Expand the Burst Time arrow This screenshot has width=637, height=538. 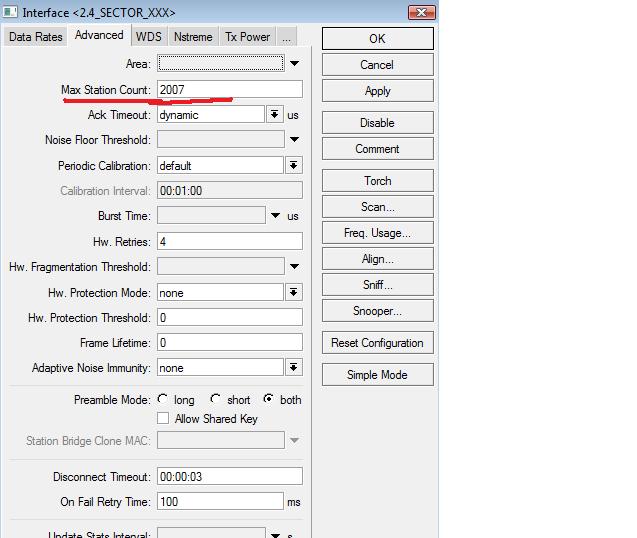coord(275,216)
